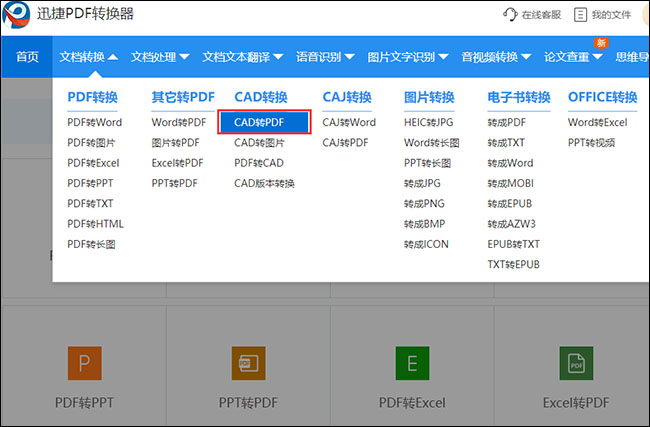
Task: Choose CAD转图片
Action: [260, 143]
